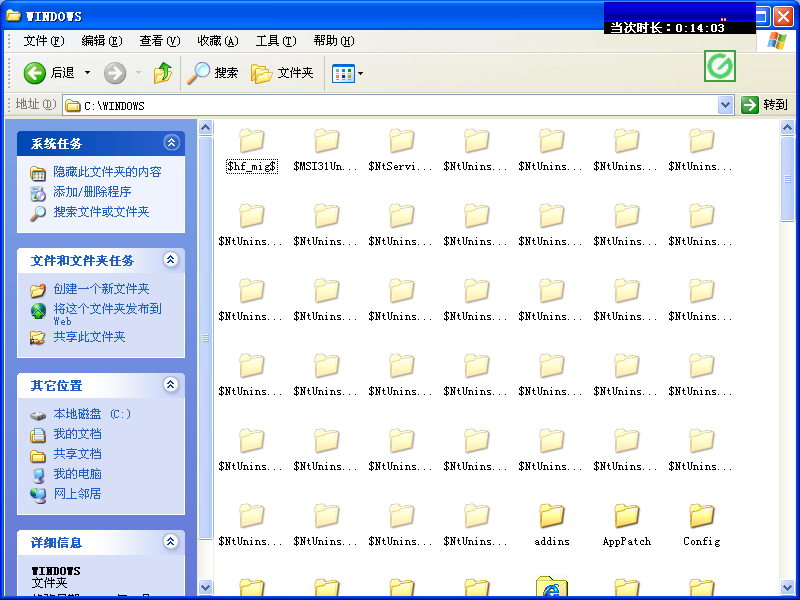
Task: Collapse the 系统任务 panel
Action: coord(171,143)
